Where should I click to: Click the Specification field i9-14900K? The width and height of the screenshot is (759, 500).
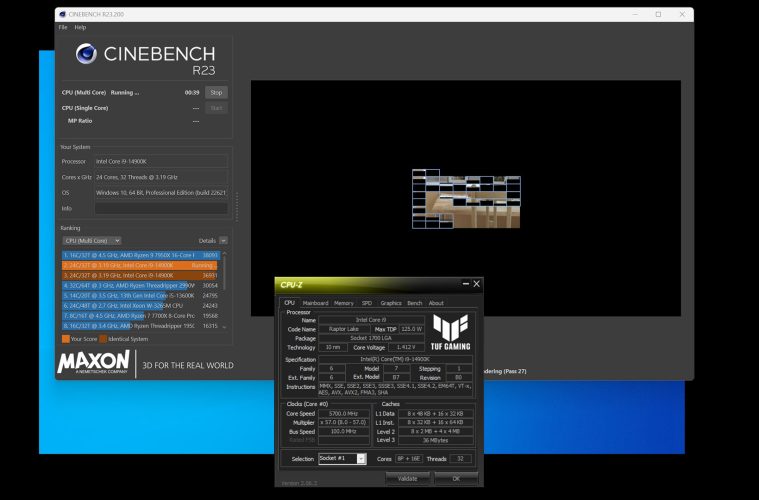(x=395, y=360)
